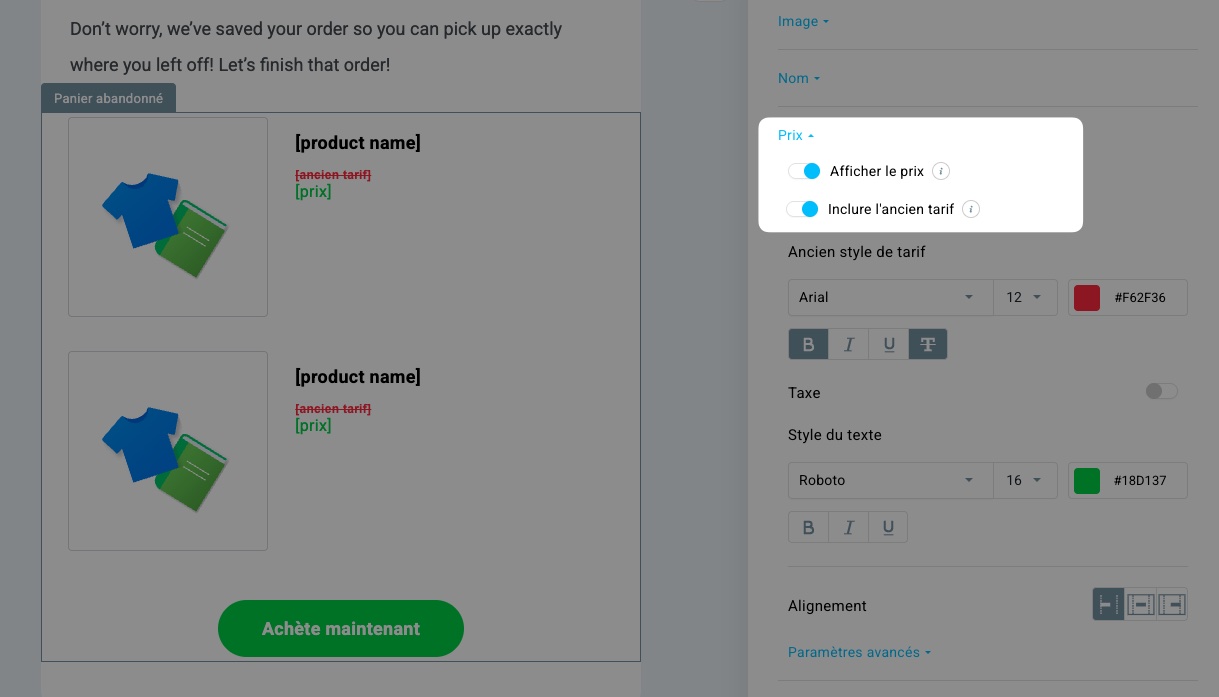Apply bold to Style du texte
Screen dimensions: 1219x697
coord(809,528)
